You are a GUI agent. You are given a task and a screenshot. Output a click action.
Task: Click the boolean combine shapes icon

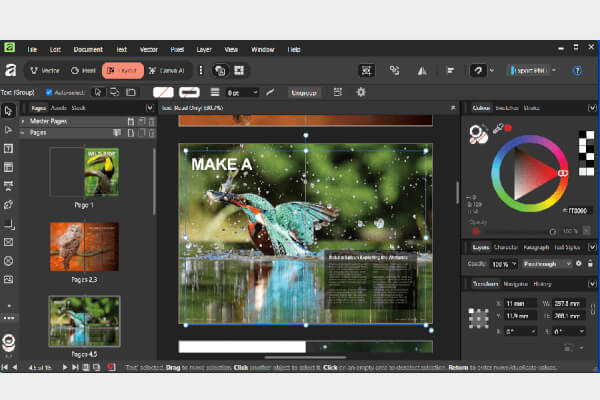[x=220, y=70]
